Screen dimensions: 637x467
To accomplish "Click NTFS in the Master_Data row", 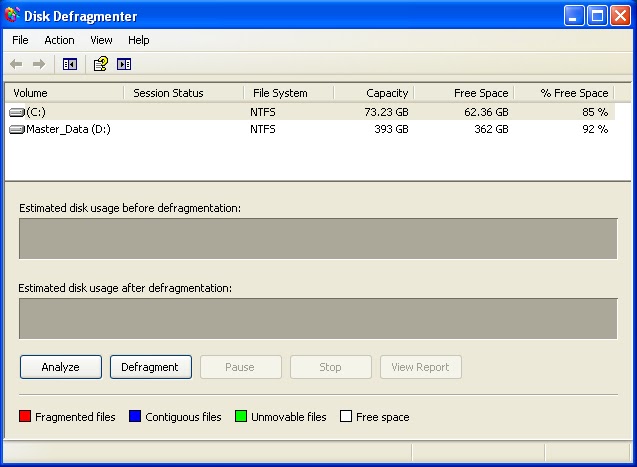I will (263, 130).
